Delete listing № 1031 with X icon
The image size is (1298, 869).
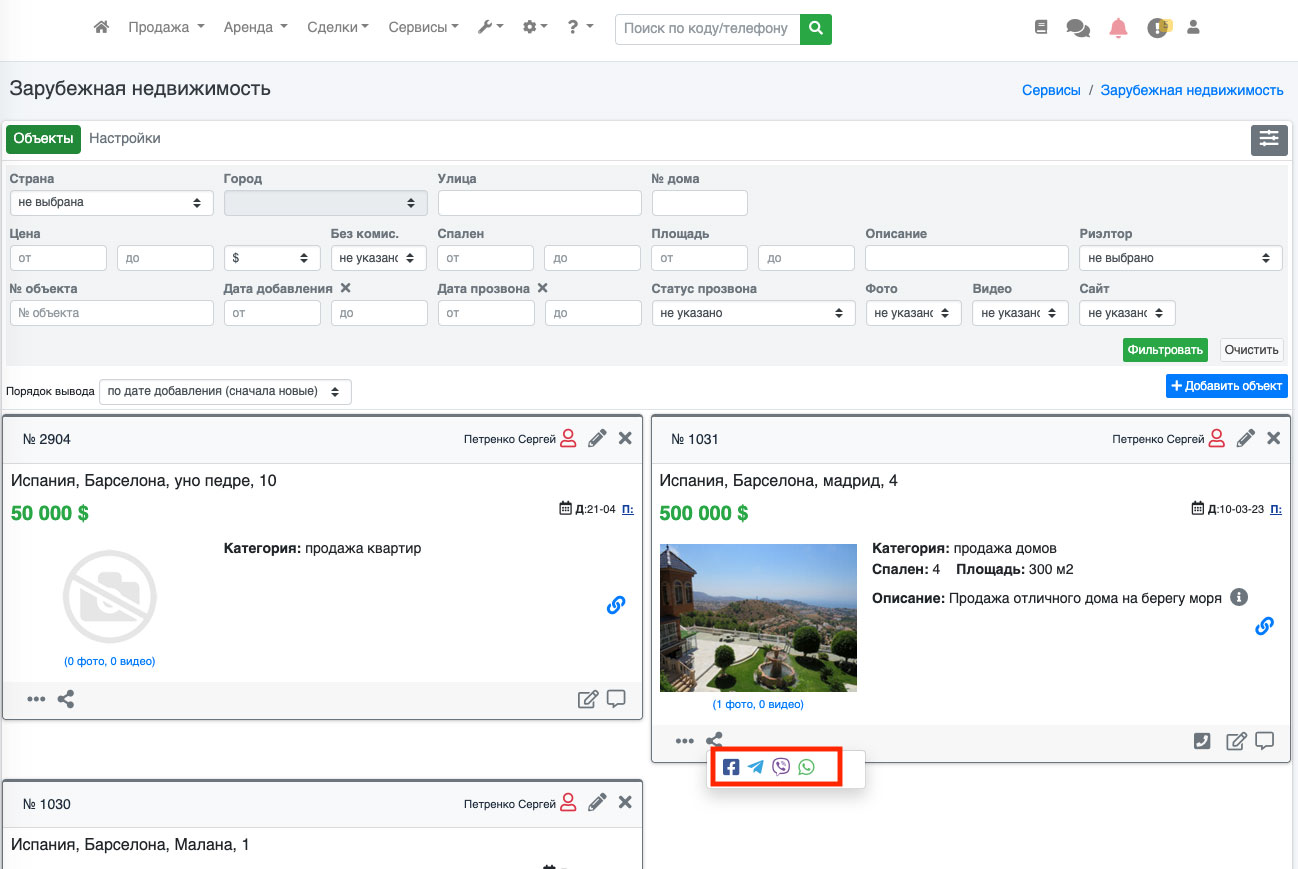(x=1273, y=438)
